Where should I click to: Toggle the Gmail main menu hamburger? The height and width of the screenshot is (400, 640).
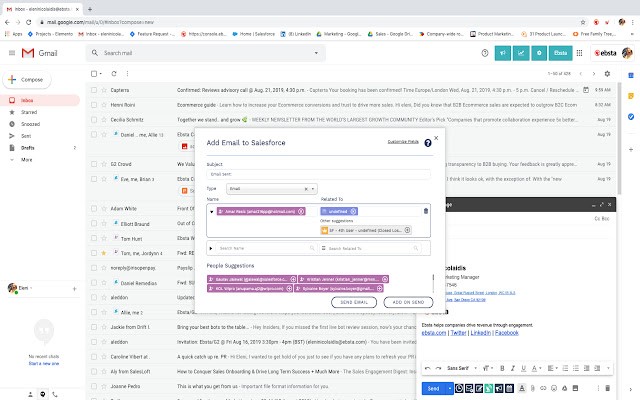pos(12,53)
